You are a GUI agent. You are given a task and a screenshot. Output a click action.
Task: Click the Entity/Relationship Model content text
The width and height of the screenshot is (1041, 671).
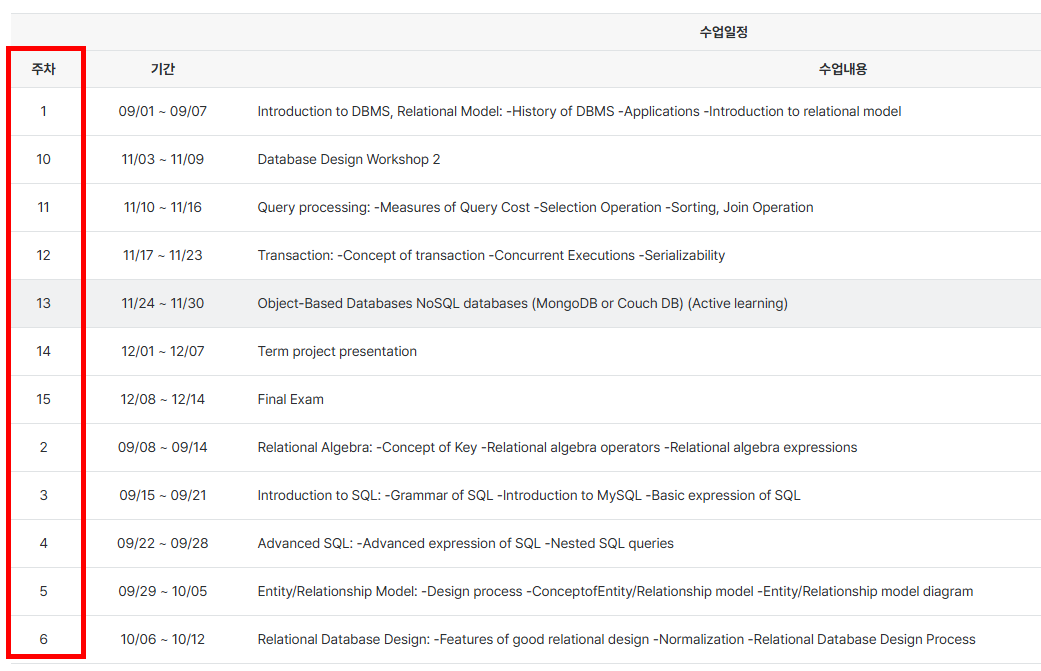615,591
